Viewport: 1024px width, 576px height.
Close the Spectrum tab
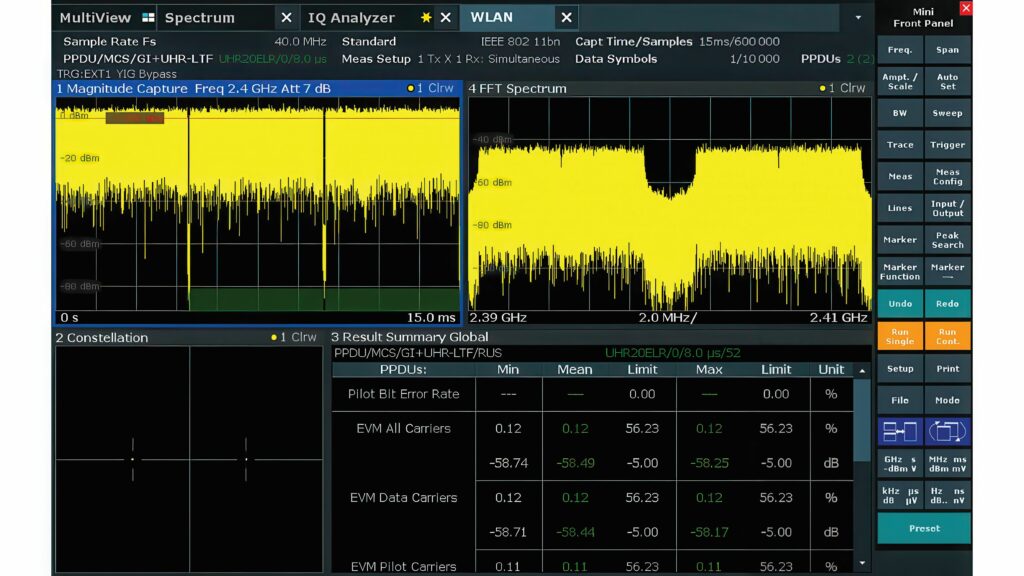286,18
